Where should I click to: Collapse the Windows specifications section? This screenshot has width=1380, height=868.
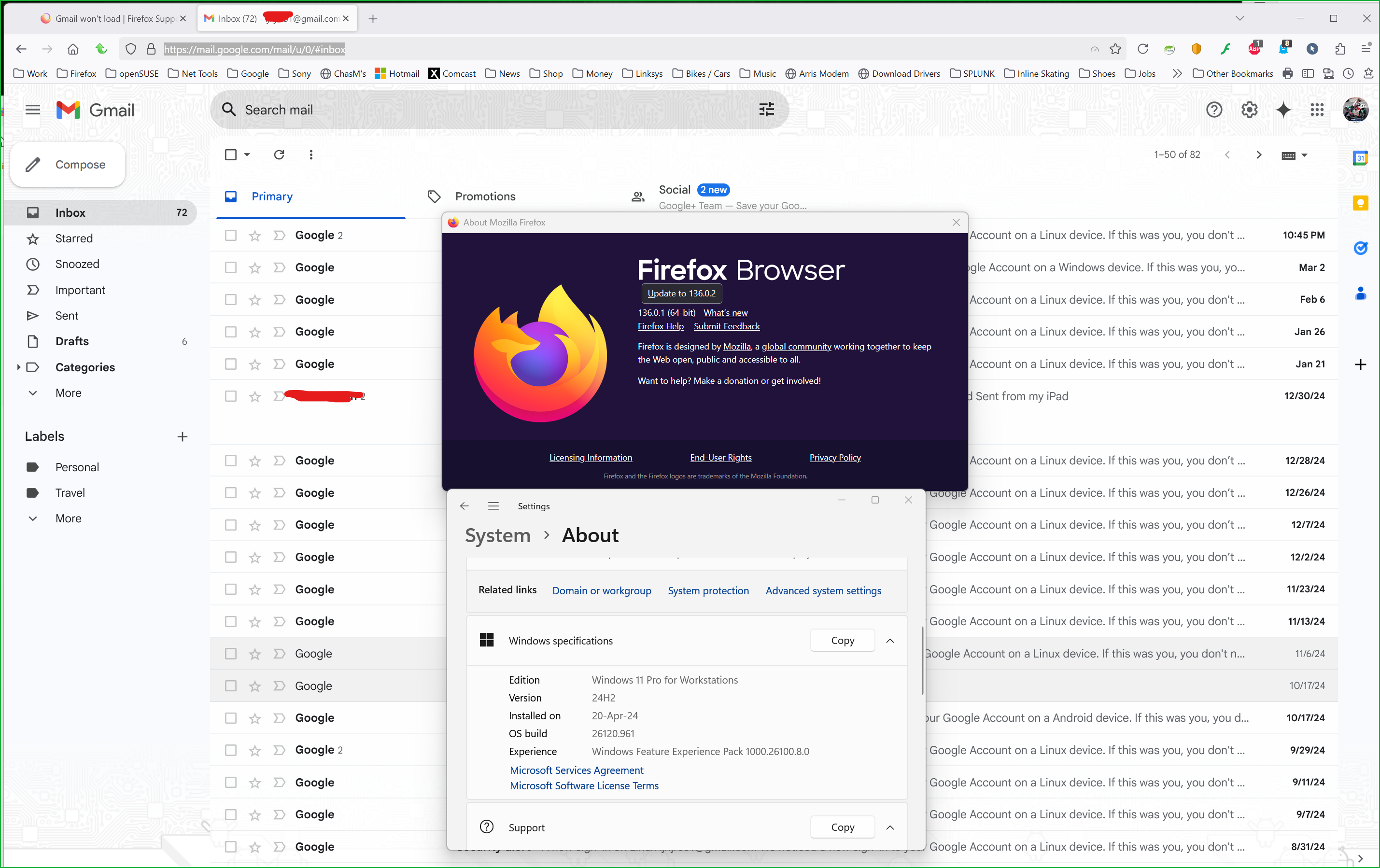(x=889, y=641)
